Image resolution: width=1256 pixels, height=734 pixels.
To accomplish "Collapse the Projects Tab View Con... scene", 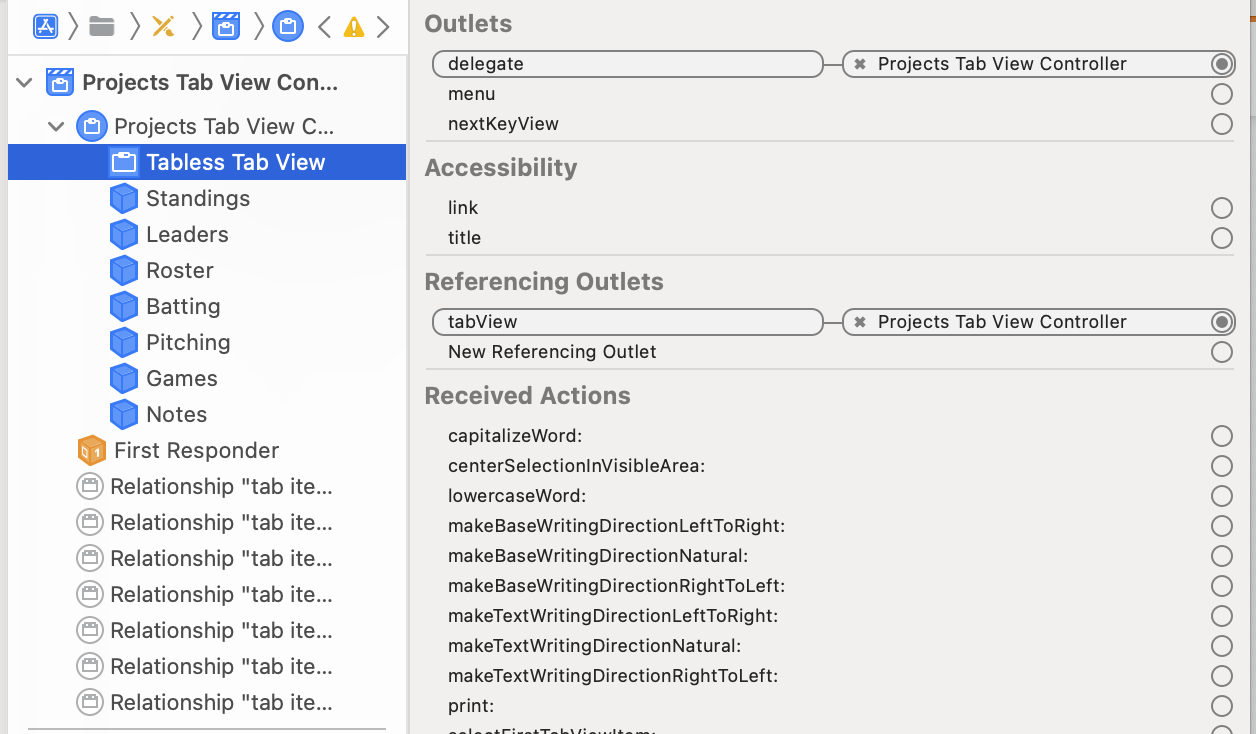I will click(25, 82).
